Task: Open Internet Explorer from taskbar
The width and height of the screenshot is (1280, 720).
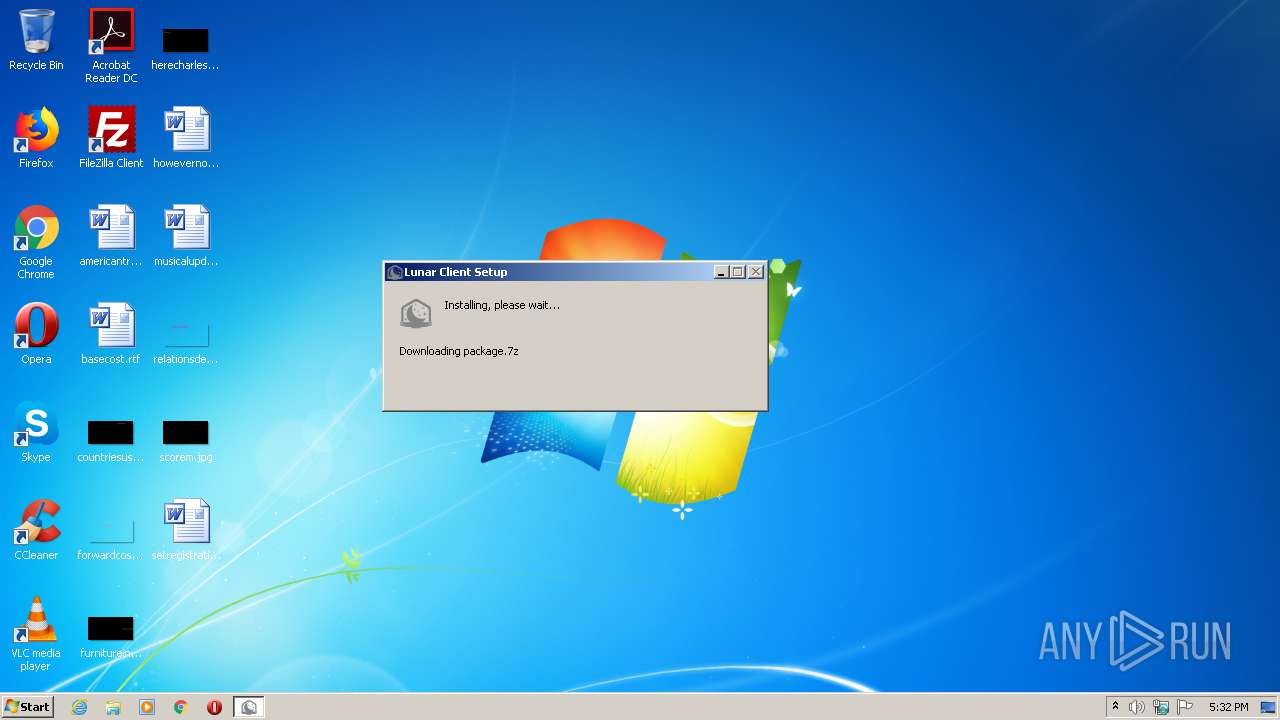Action: [80, 707]
